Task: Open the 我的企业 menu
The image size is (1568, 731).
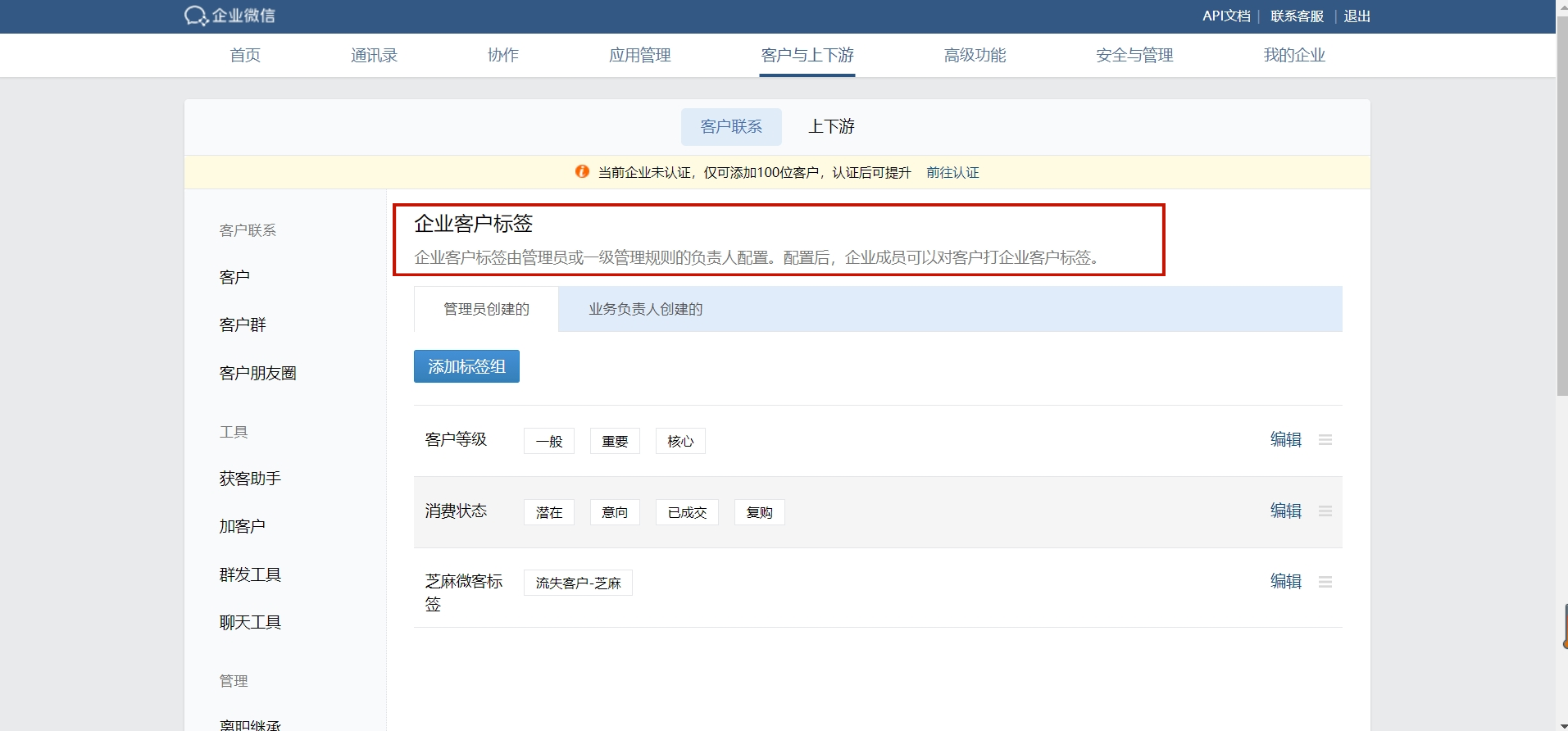Action: [1294, 55]
